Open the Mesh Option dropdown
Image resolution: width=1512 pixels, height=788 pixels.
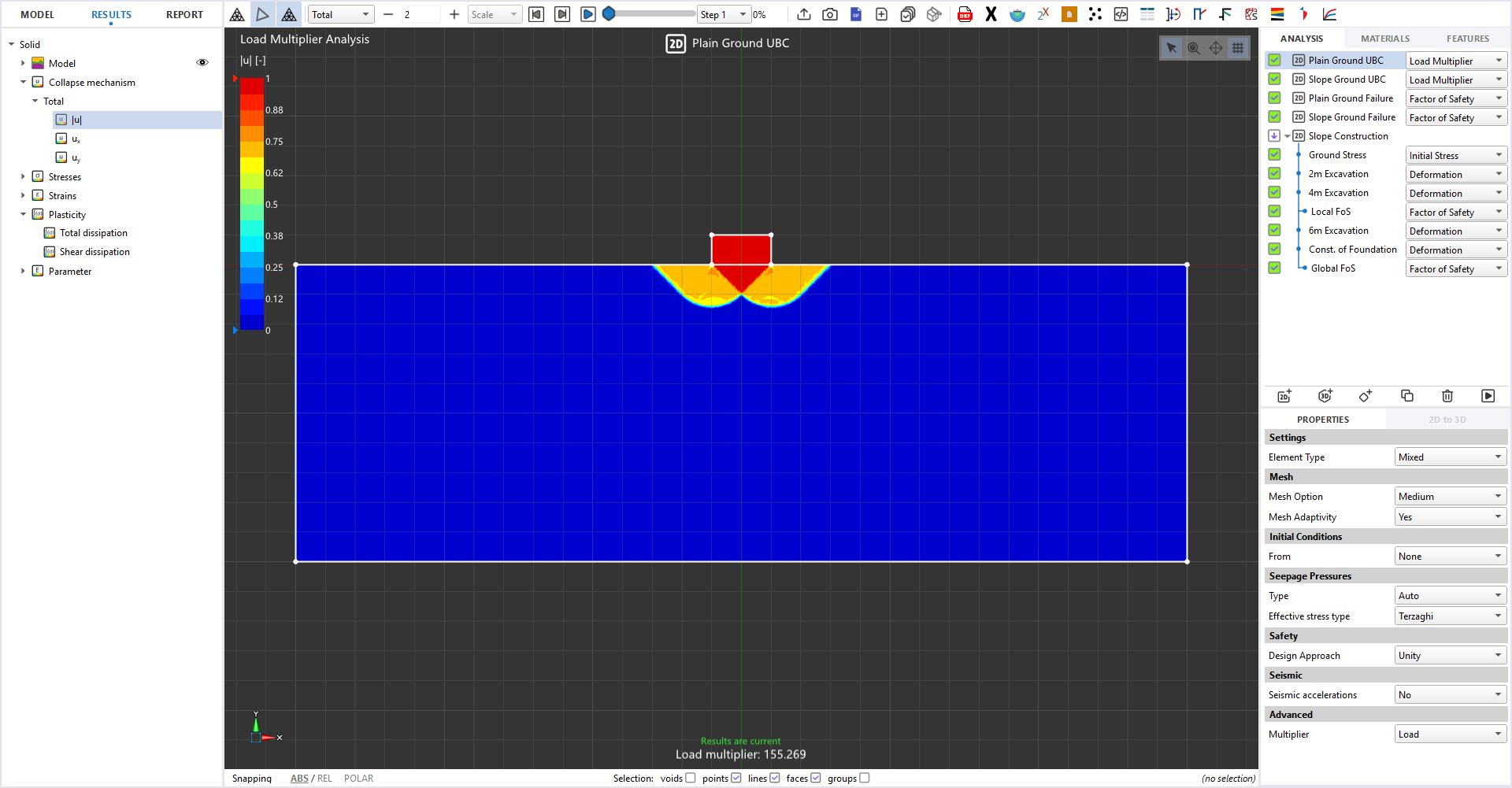coord(1451,496)
